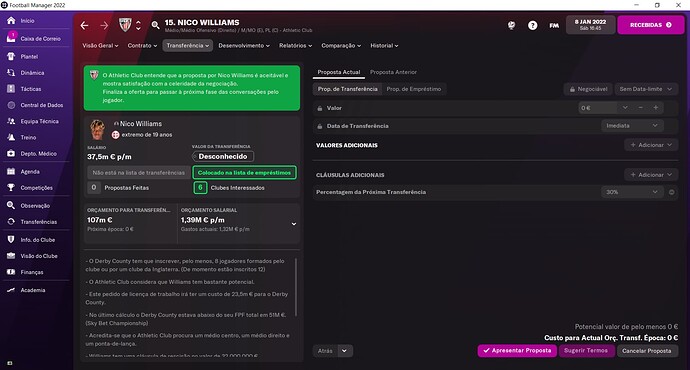
Task: Expand the Imediata transfer date dropdown
Action: 632,126
